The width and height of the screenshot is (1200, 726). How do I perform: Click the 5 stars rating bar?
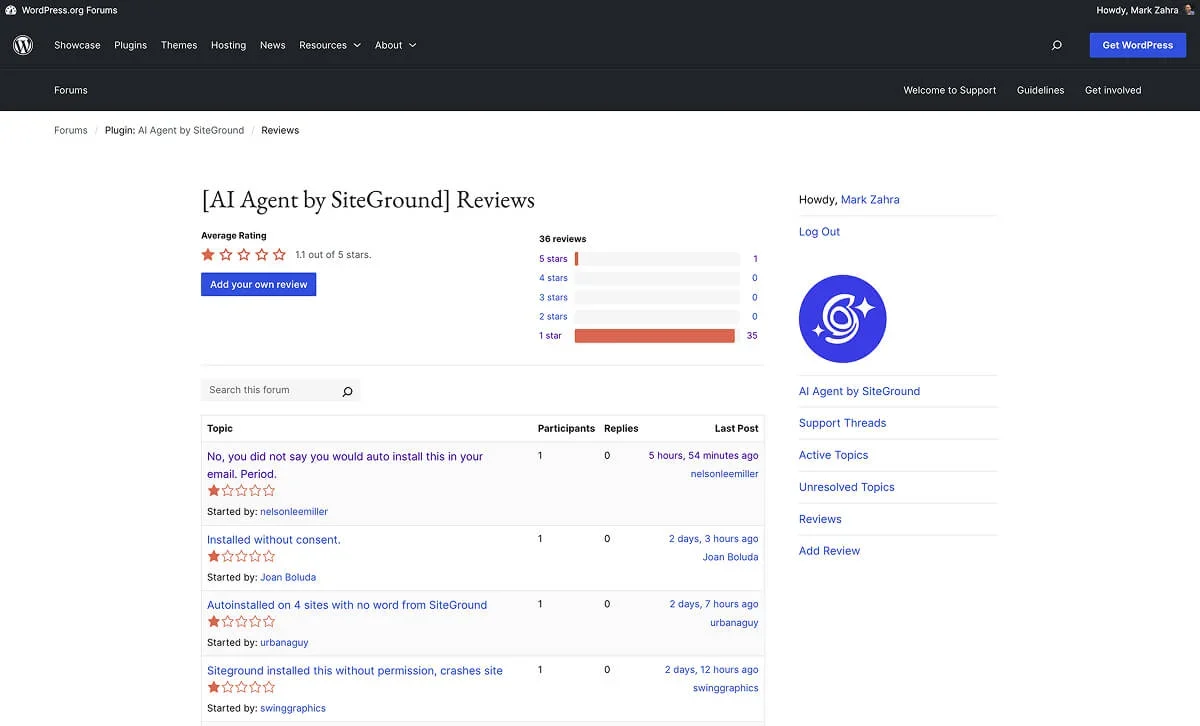coord(657,259)
